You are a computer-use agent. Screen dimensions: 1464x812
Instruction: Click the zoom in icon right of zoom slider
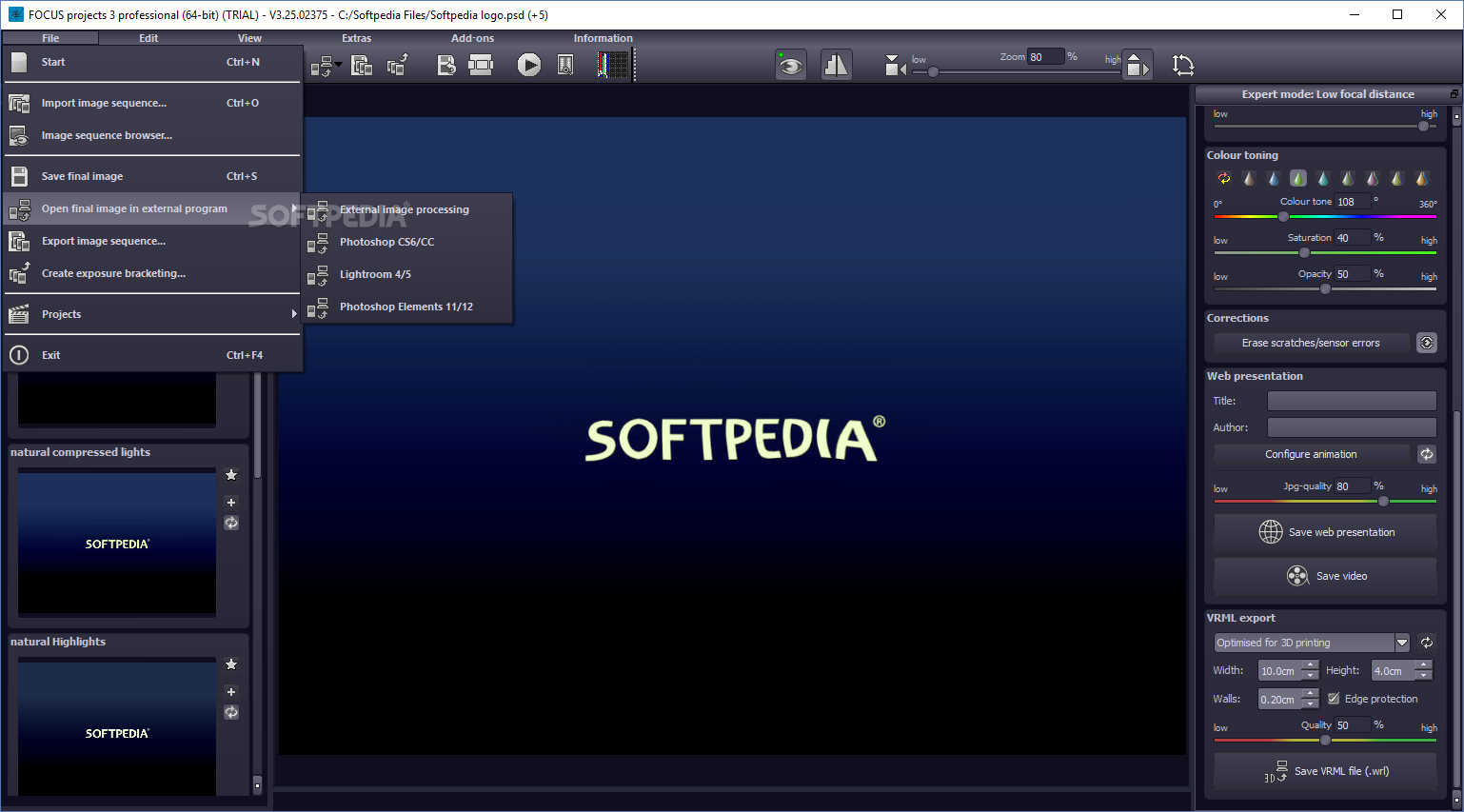(x=1138, y=65)
